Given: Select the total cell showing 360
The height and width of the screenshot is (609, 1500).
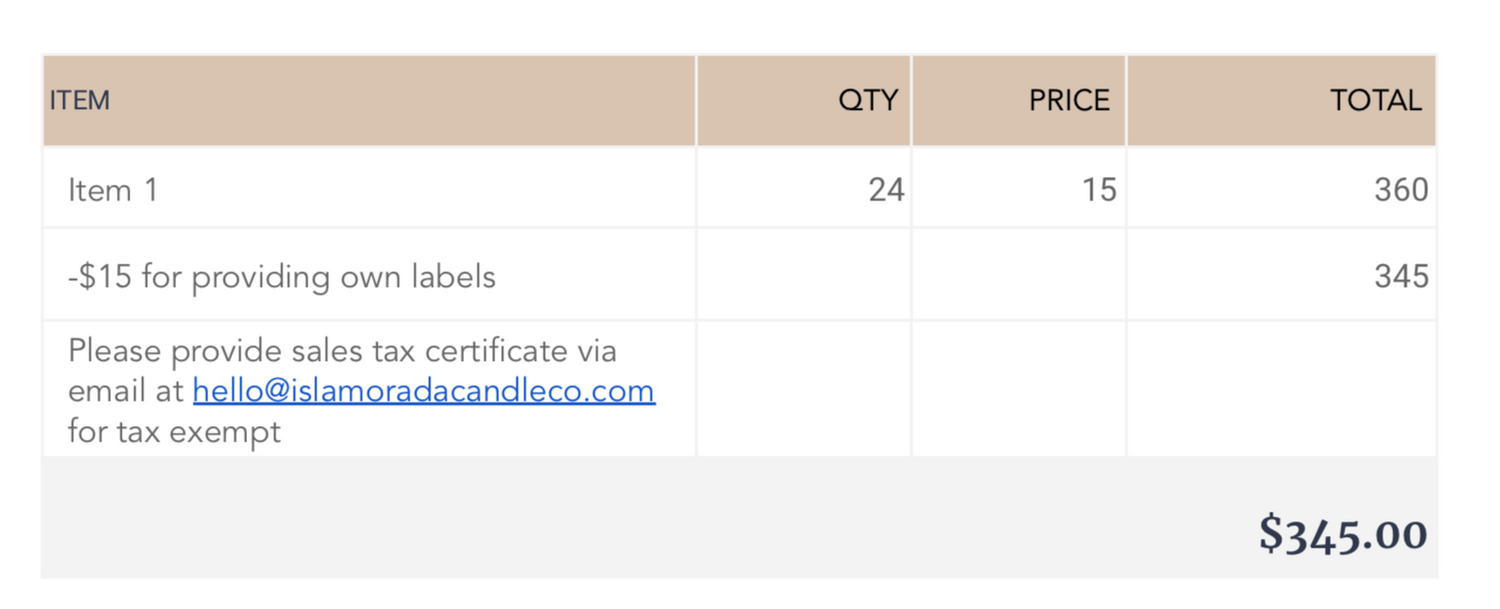Looking at the screenshot, I should click(1282, 188).
